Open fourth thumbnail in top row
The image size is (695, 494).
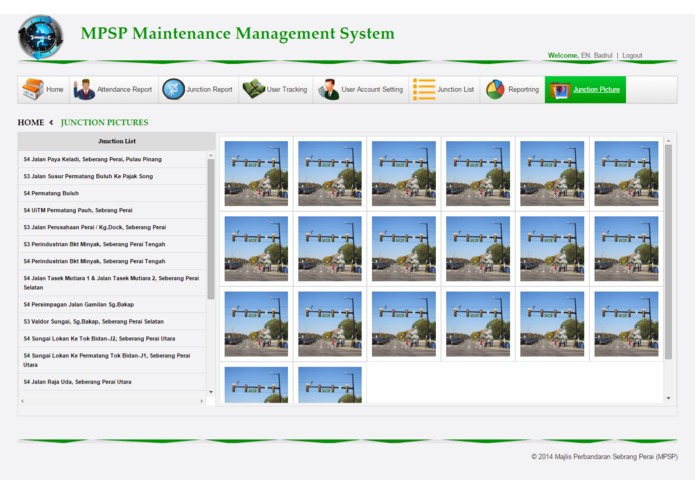pos(478,173)
